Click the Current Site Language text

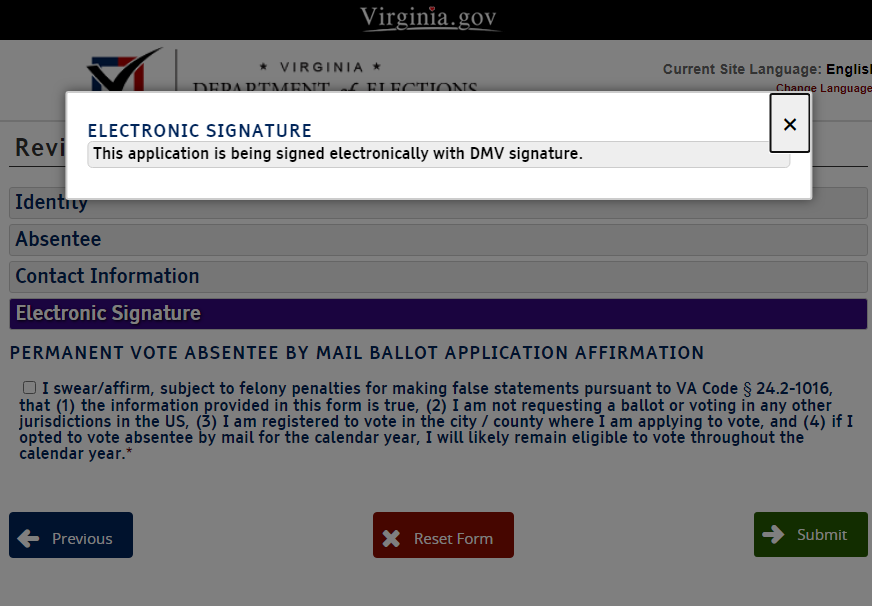tap(742, 70)
